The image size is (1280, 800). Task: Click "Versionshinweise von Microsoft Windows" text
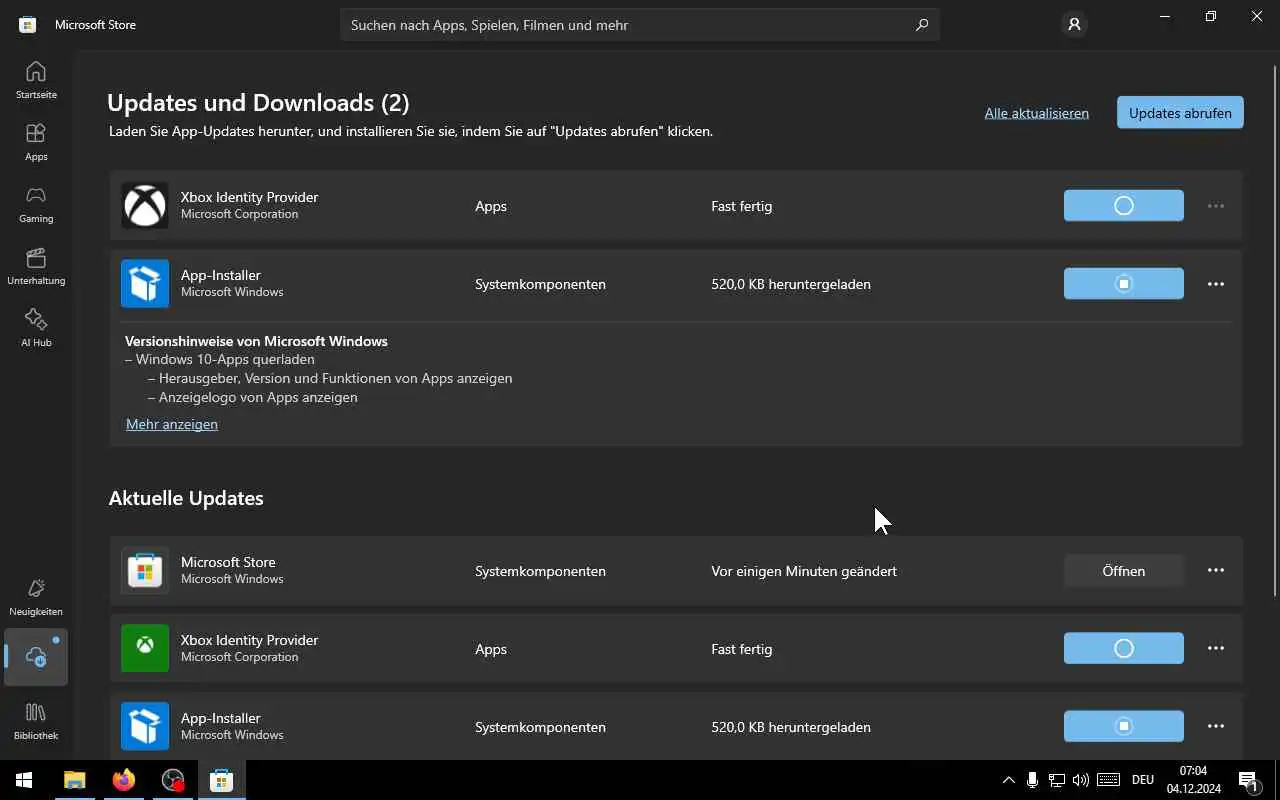click(x=256, y=341)
